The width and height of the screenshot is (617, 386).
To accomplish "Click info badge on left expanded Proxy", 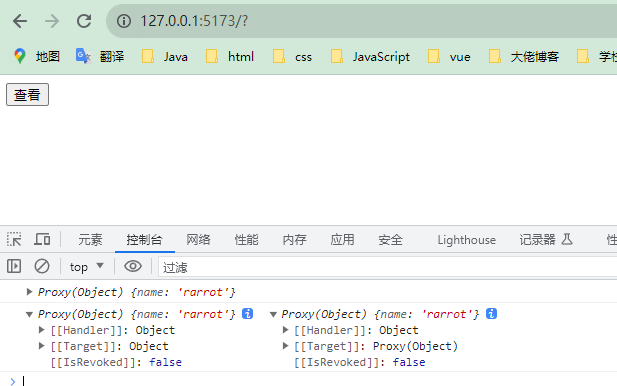I will click(248, 314).
